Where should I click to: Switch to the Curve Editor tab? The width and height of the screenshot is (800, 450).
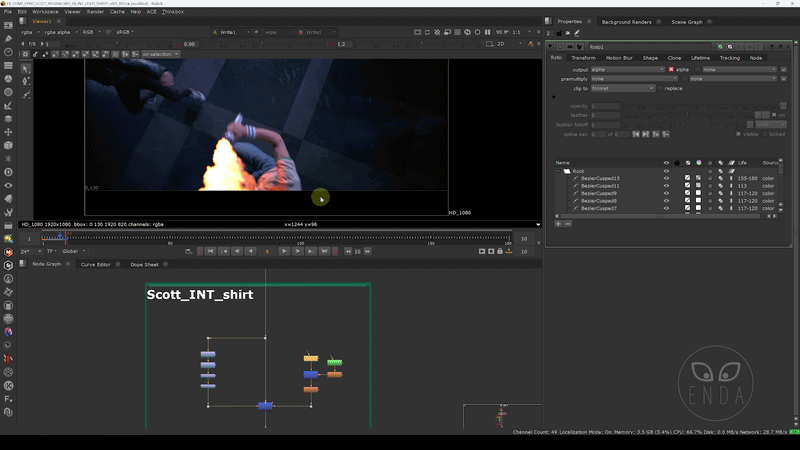point(95,264)
